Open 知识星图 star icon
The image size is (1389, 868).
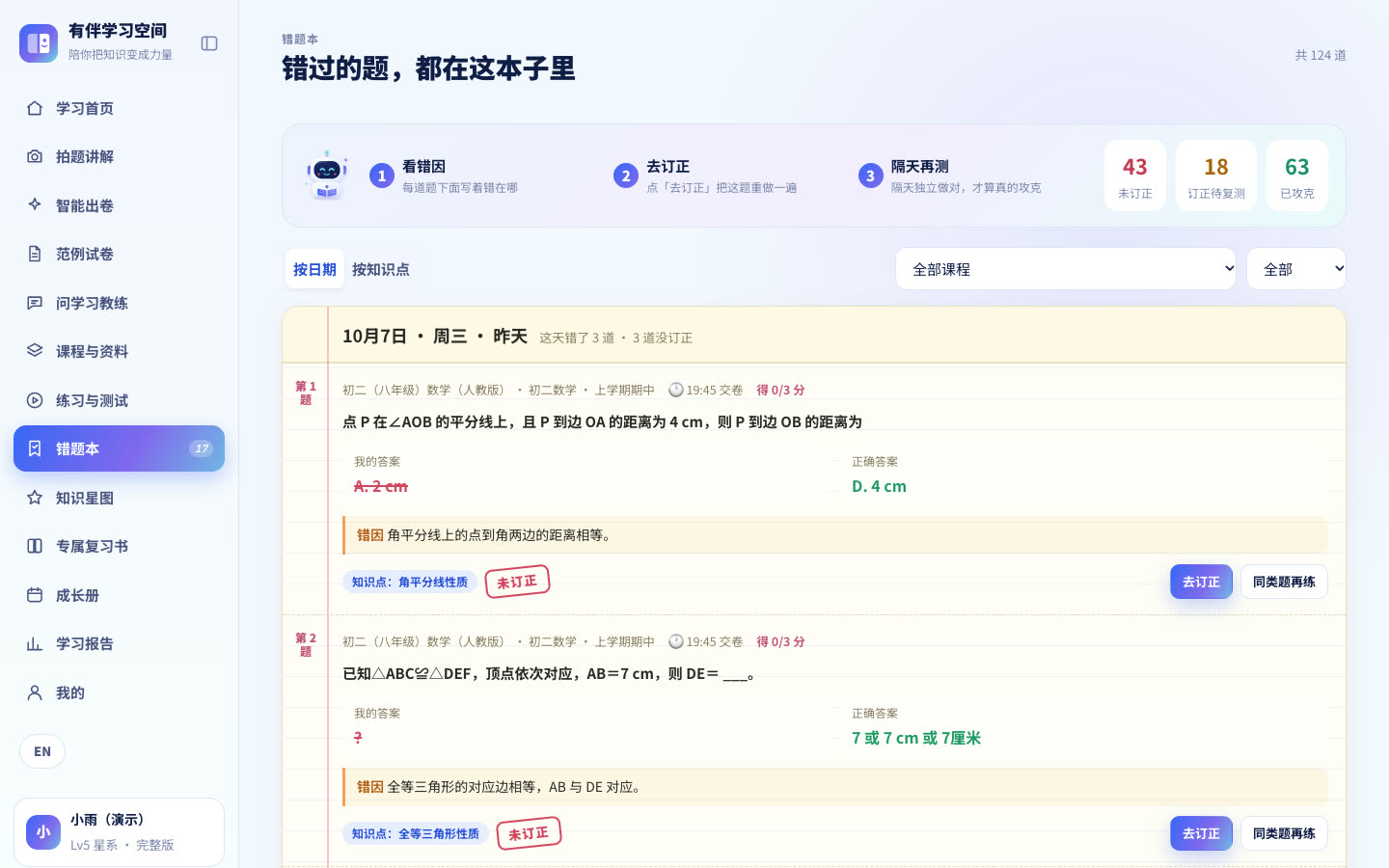click(35, 498)
